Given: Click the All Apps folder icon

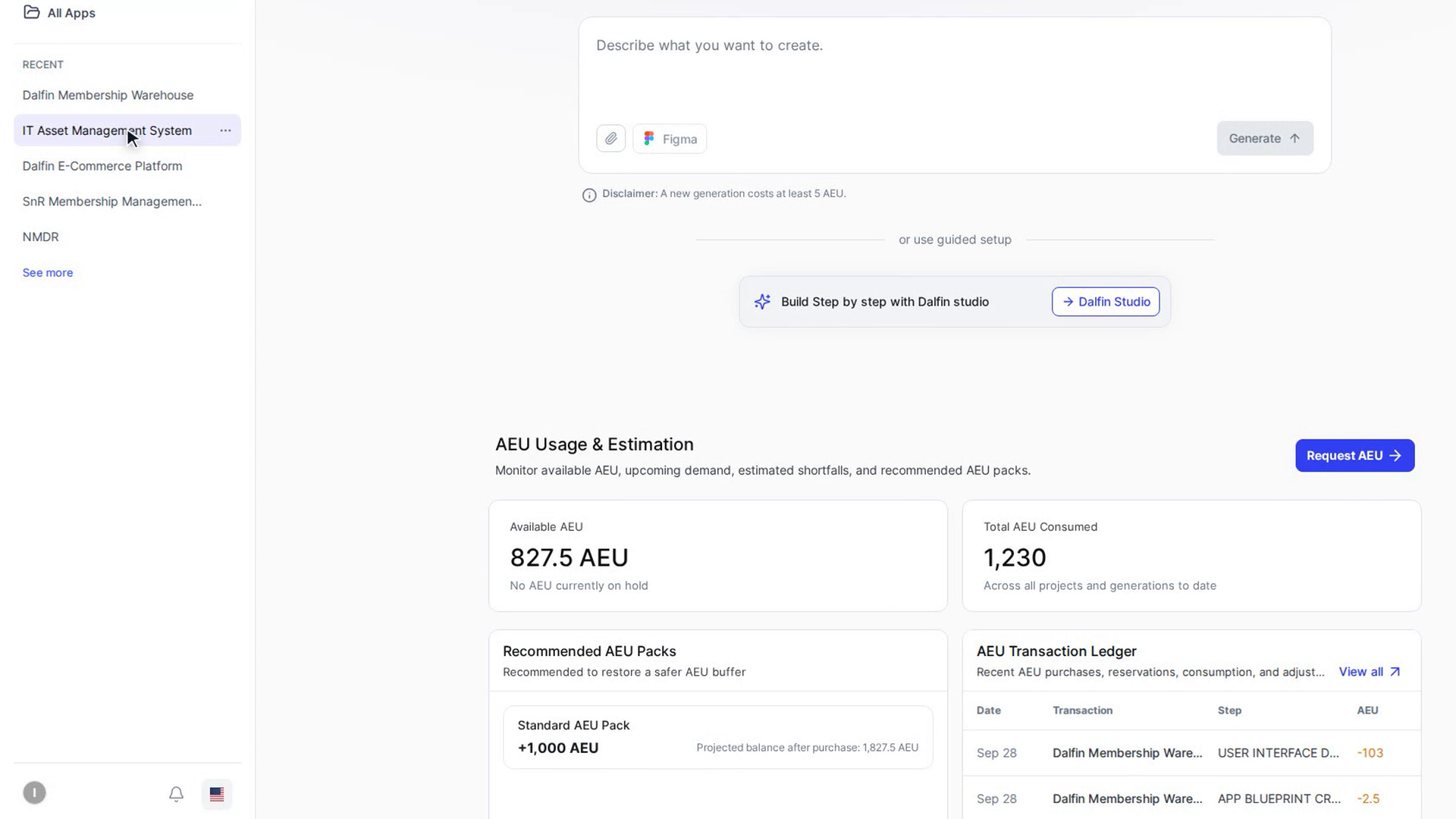Looking at the screenshot, I should 31,12.
